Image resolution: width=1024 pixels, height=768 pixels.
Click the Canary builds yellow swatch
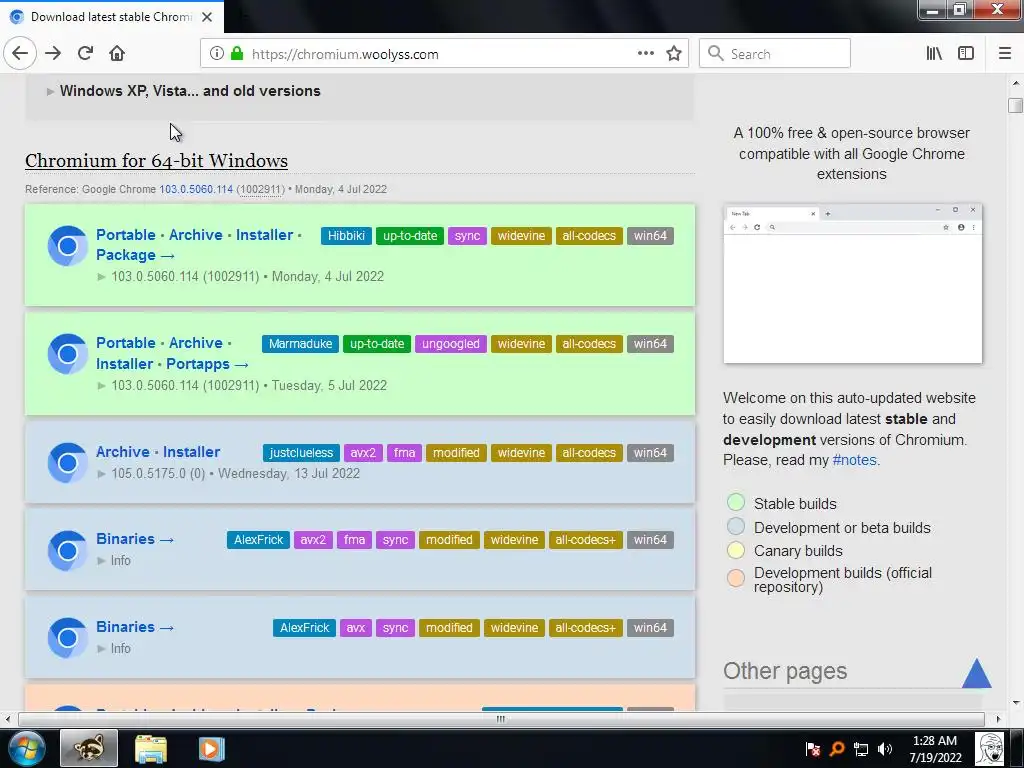pos(736,550)
